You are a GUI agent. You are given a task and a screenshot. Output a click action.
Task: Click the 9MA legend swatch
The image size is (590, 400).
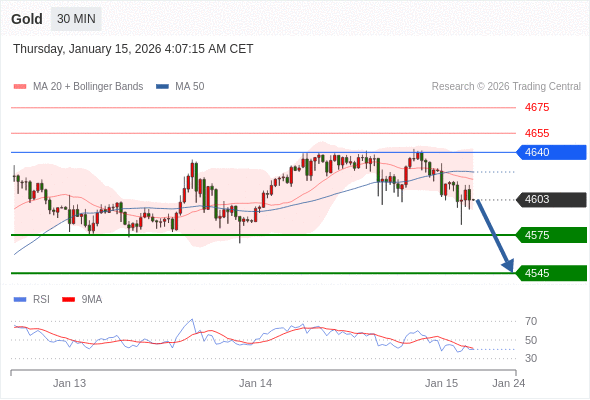tap(68, 300)
